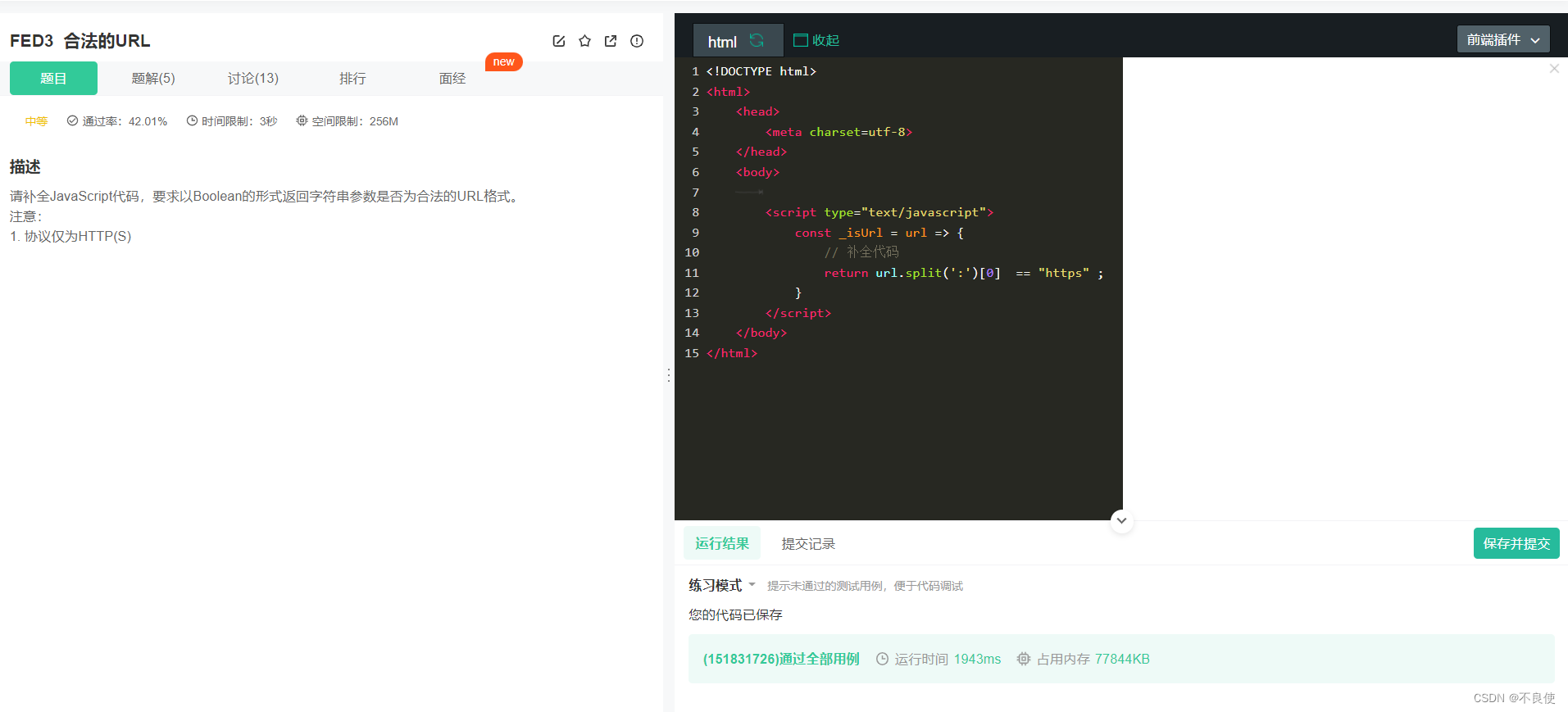
Task: Click the 保存并提交 button
Action: pos(1516,543)
